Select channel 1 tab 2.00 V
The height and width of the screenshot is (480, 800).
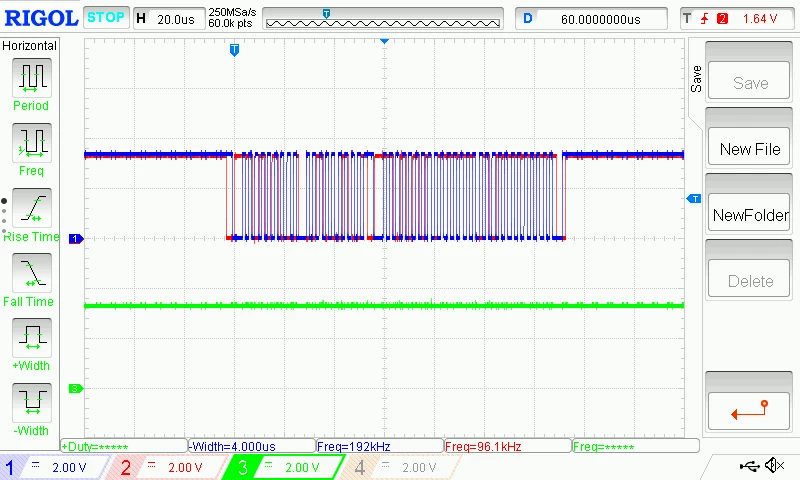pos(54,467)
